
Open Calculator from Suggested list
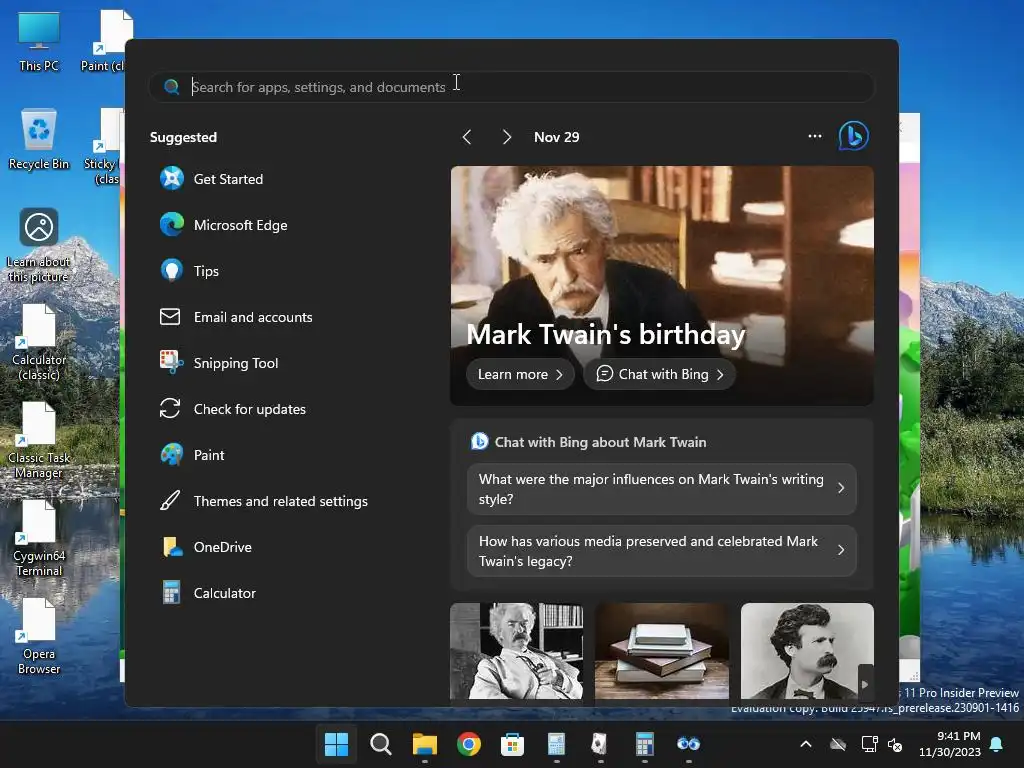point(209,593)
